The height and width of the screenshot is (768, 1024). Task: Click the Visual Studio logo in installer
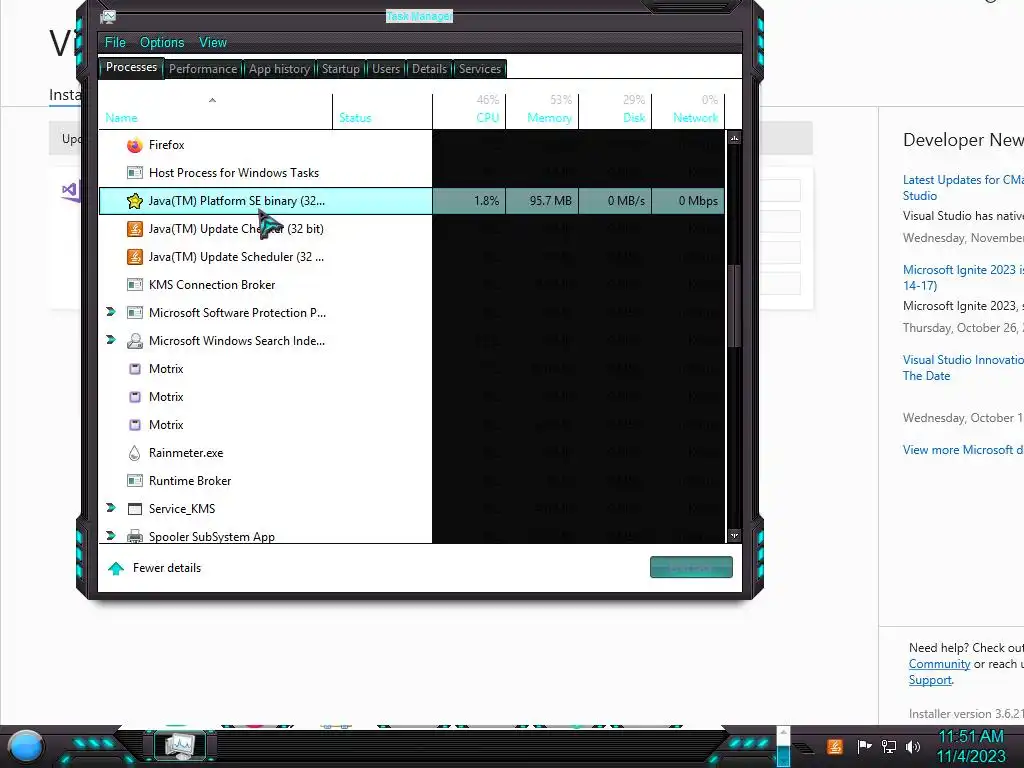(69, 191)
